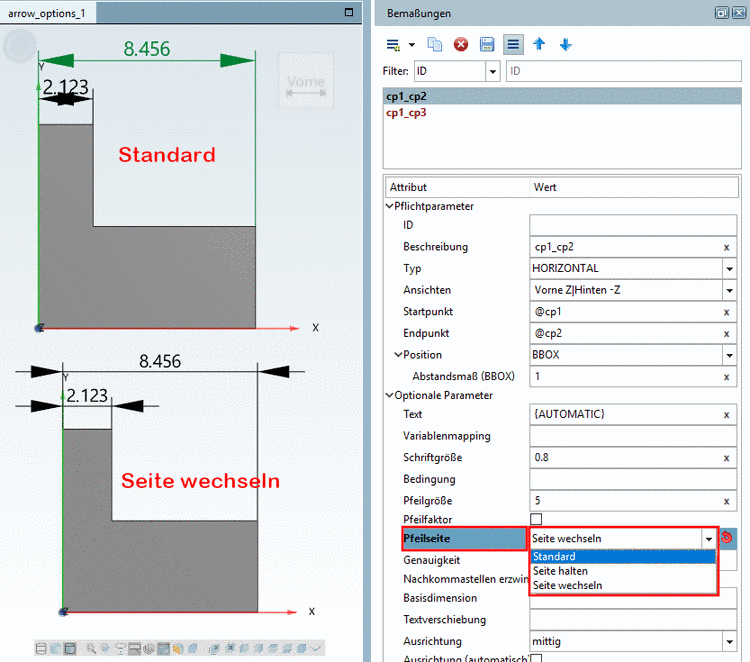Click the red delete dimension icon
750x662 pixels.
[x=461, y=44]
